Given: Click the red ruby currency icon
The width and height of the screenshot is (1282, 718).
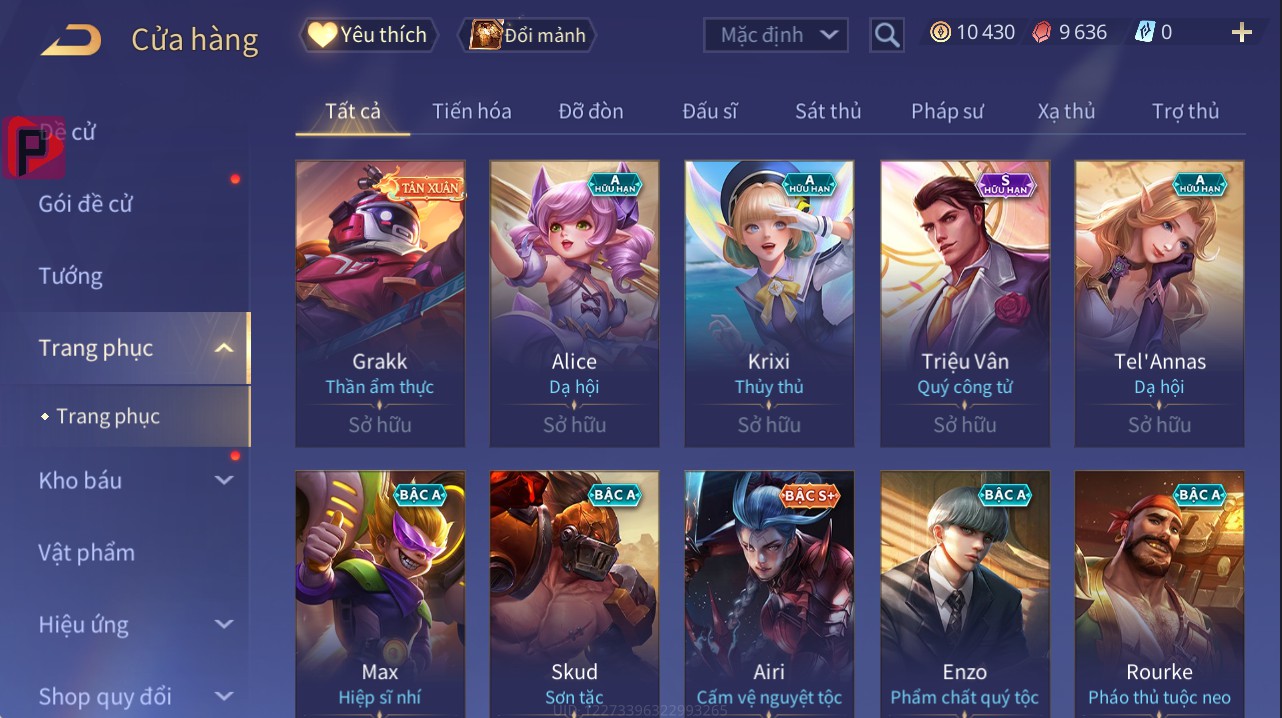Looking at the screenshot, I should tap(1042, 32).
